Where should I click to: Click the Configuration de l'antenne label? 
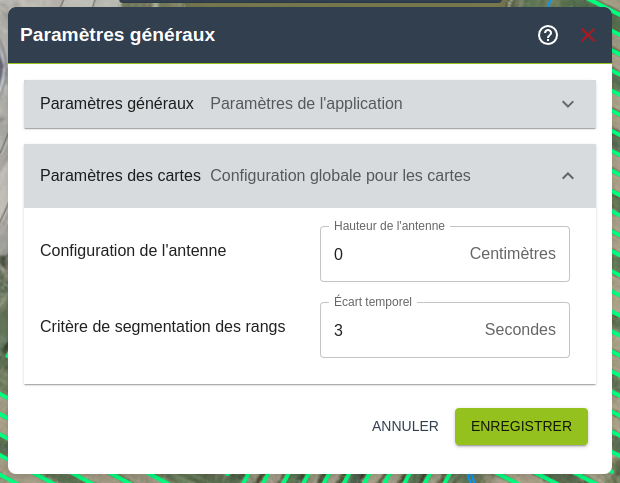pos(133,250)
